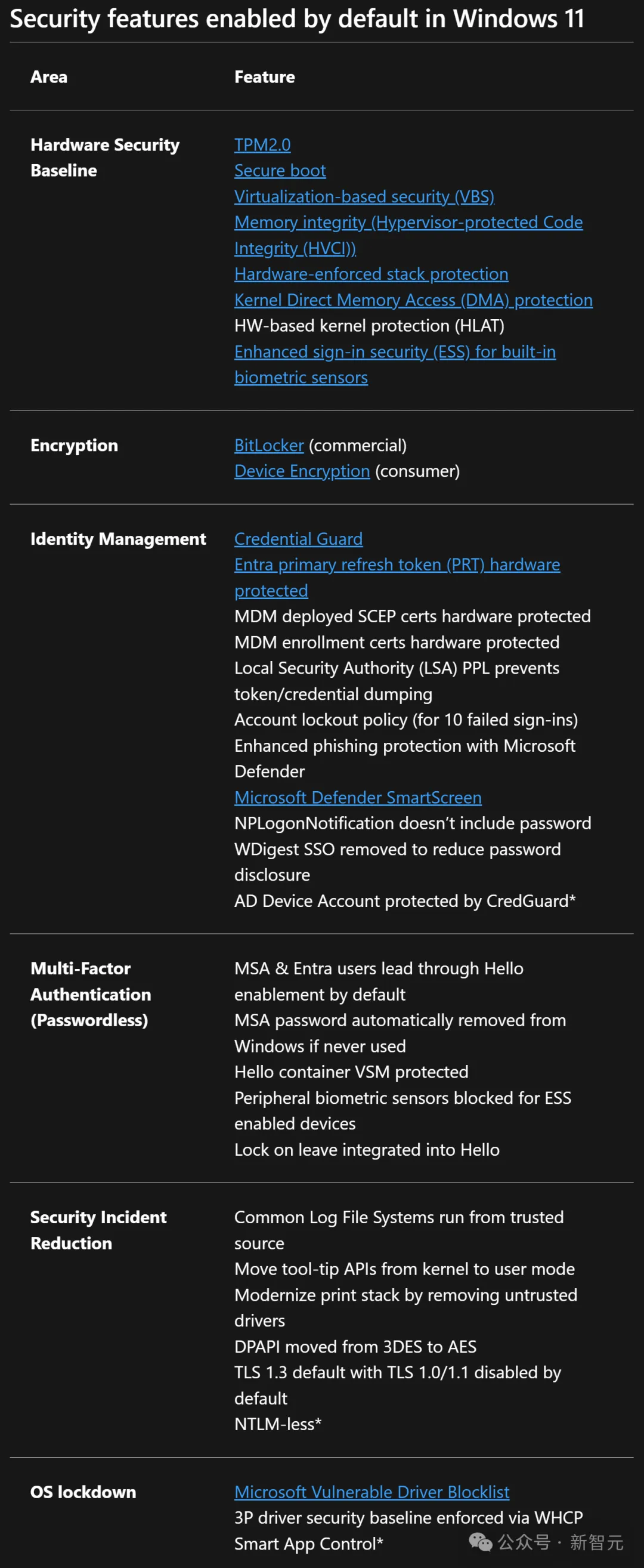Image resolution: width=644 pixels, height=1568 pixels.
Task: Open Virtualization-based security (VBS) link
Action: tap(364, 197)
